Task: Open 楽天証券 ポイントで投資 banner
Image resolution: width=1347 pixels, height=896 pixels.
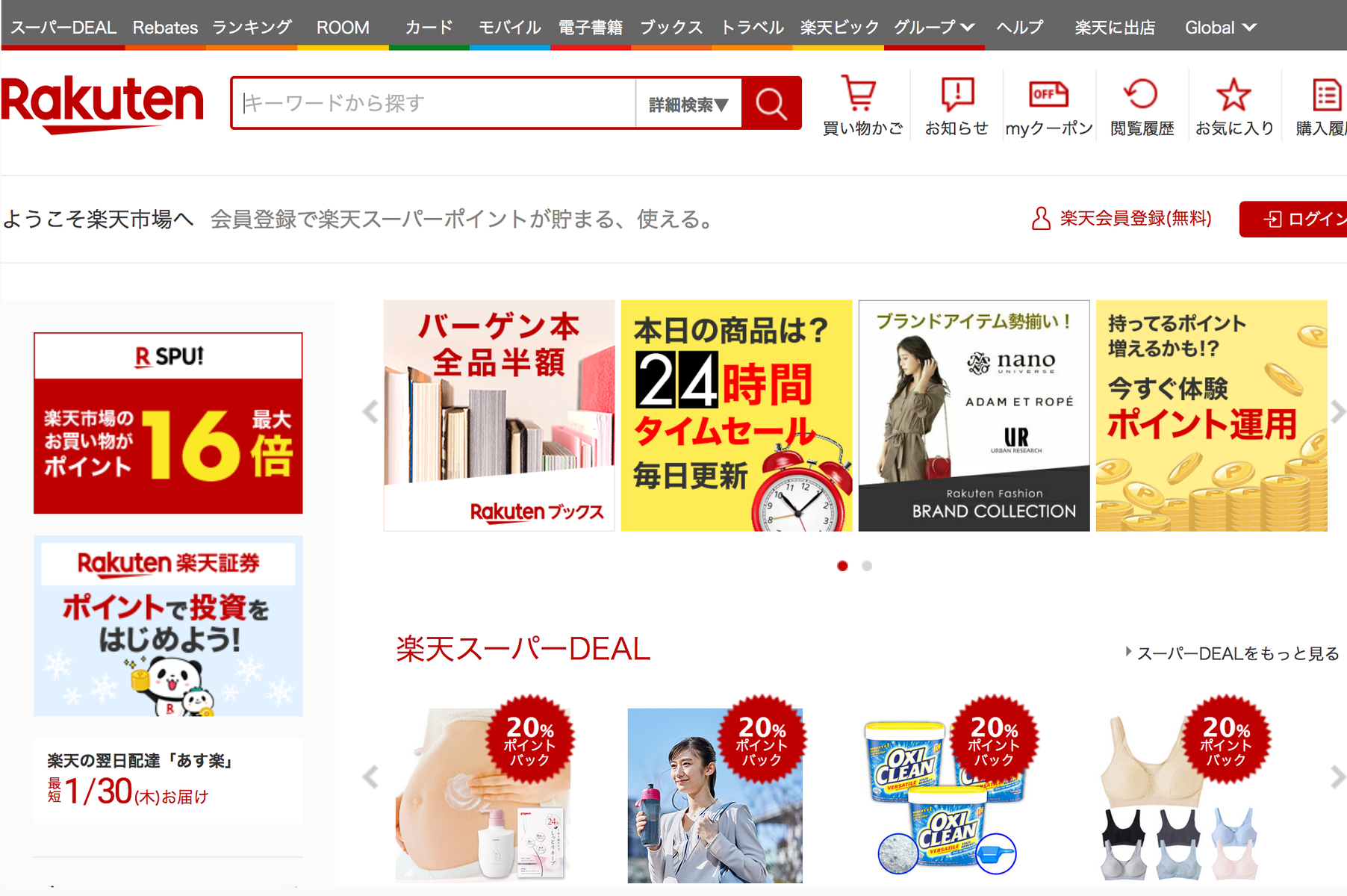Action: pyautogui.click(x=168, y=626)
